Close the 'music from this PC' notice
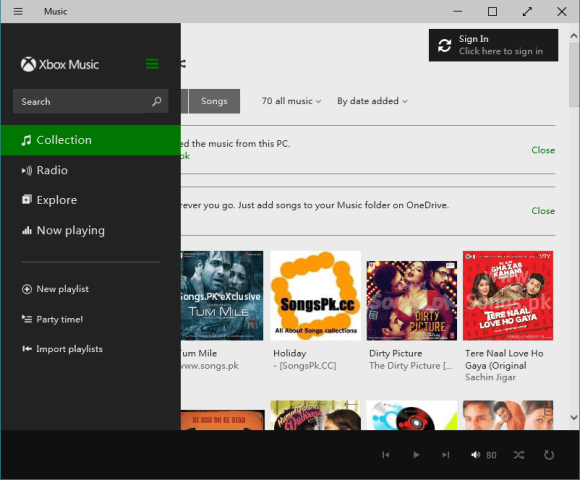 (x=543, y=150)
